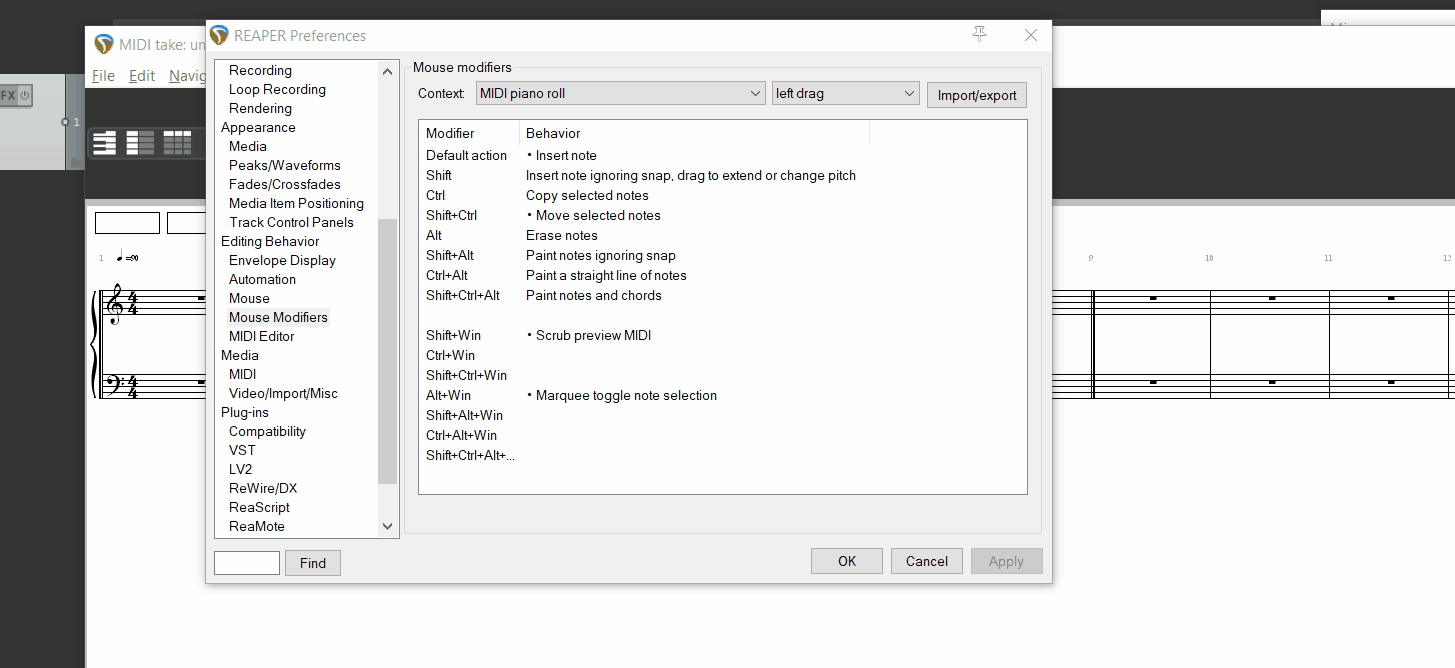Click inside the Find search field
1455x668 pixels.
tap(246, 562)
